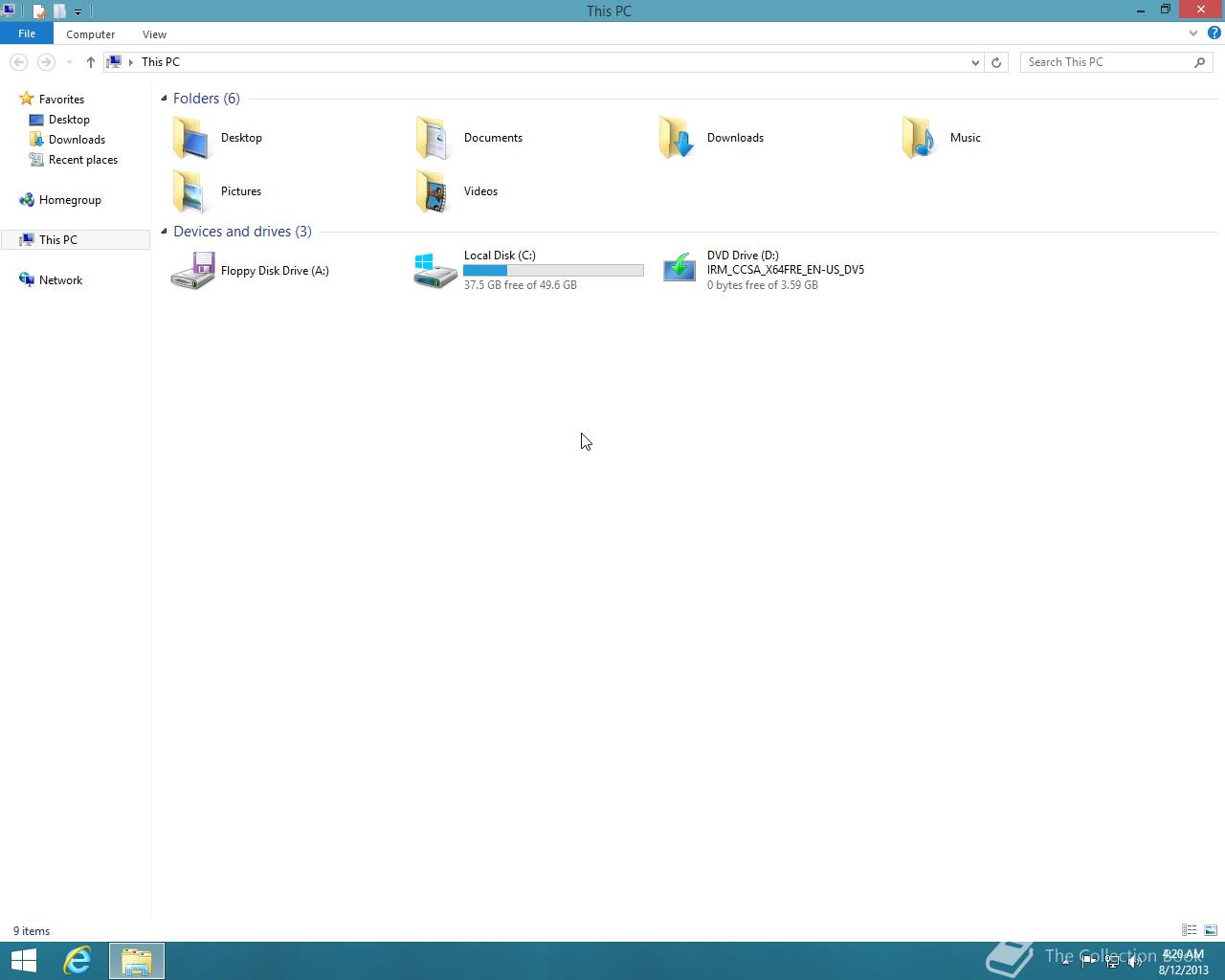The height and width of the screenshot is (980, 1225).
Task: Click the Forward navigation arrow
Action: point(45,62)
